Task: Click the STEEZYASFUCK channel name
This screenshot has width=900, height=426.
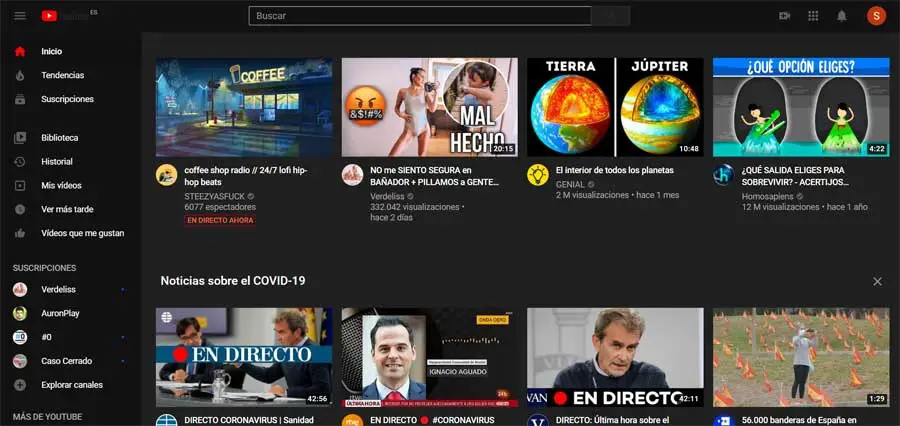Action: [x=215, y=196]
